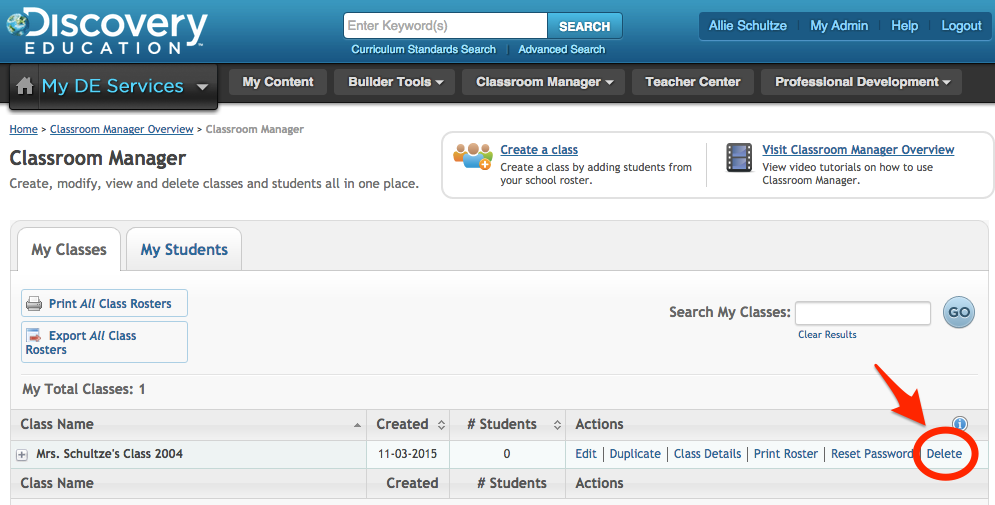995x505 pixels.
Task: Click the Search My Classes input field
Action: tap(862, 313)
